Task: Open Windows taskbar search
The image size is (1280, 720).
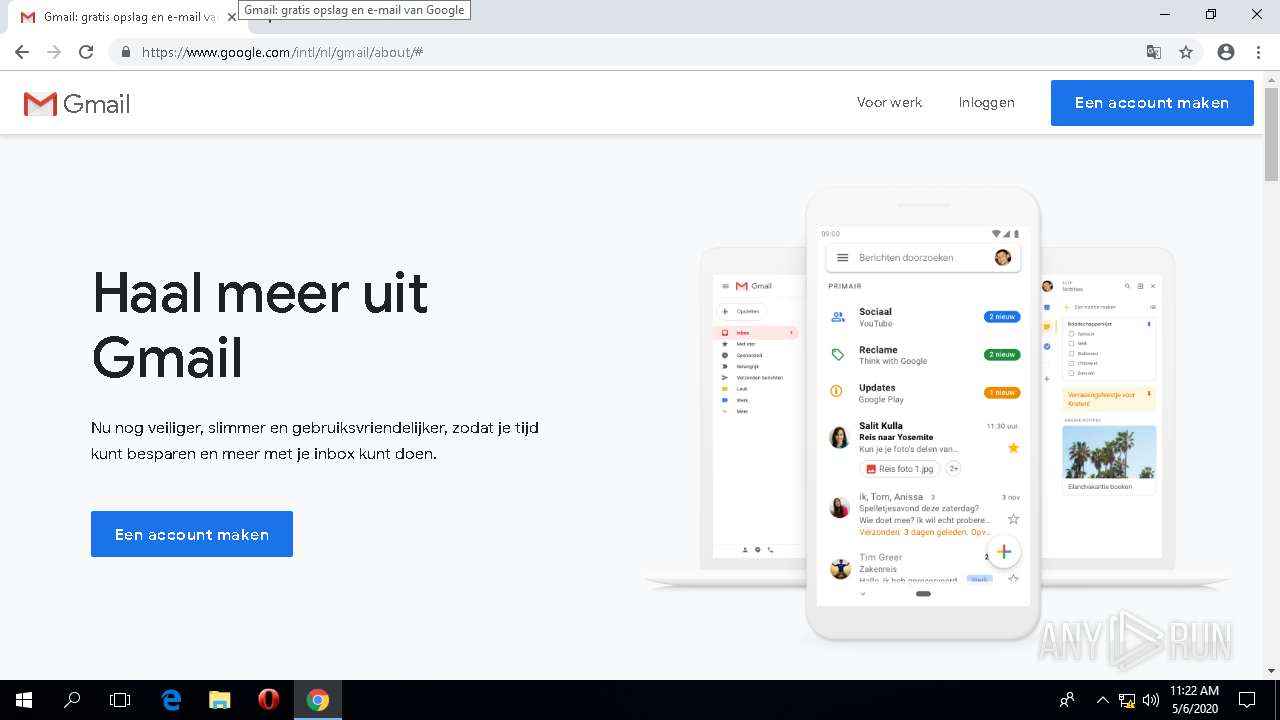Action: [x=72, y=700]
